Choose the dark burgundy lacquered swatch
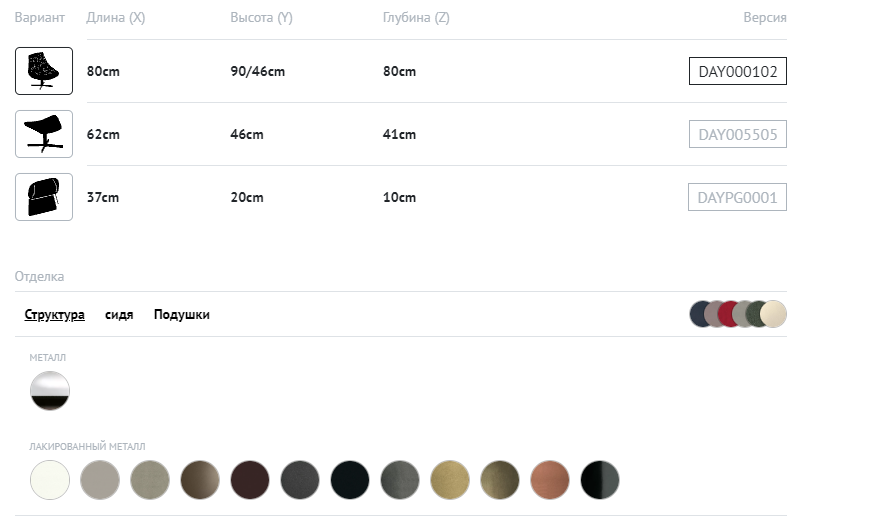The image size is (878, 522). pos(250,480)
